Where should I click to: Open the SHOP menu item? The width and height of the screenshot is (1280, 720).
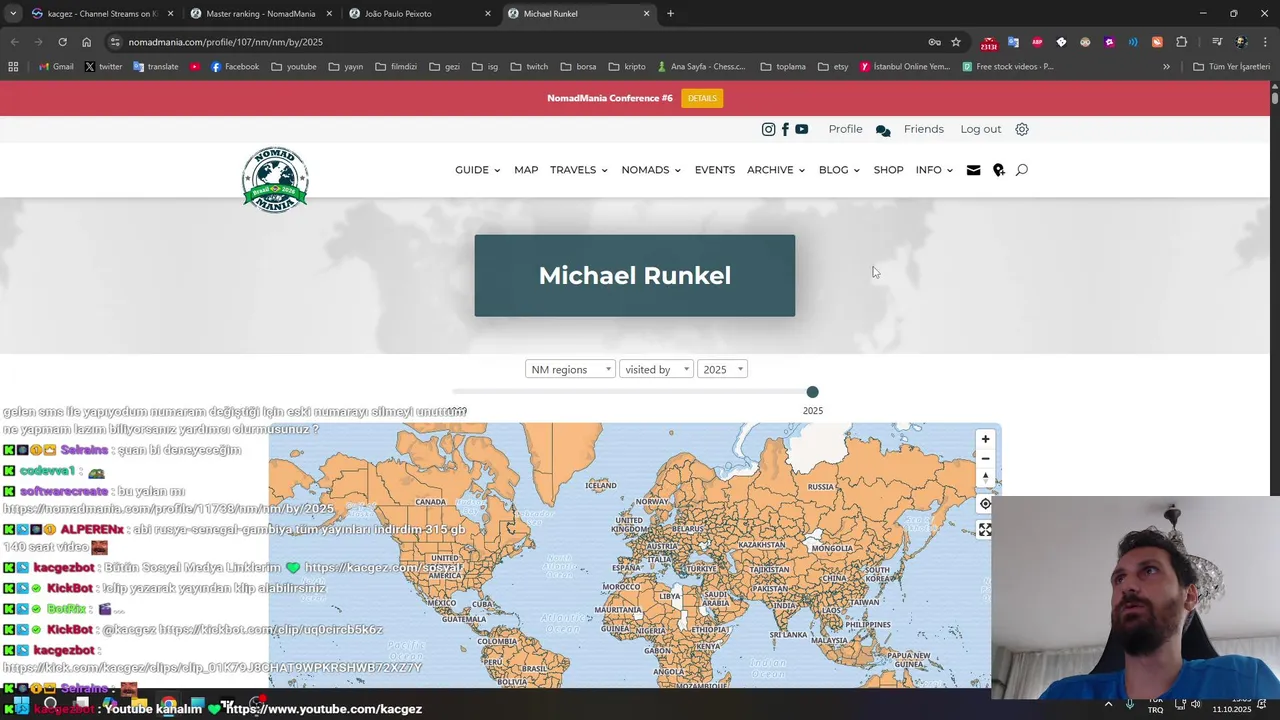tap(888, 170)
